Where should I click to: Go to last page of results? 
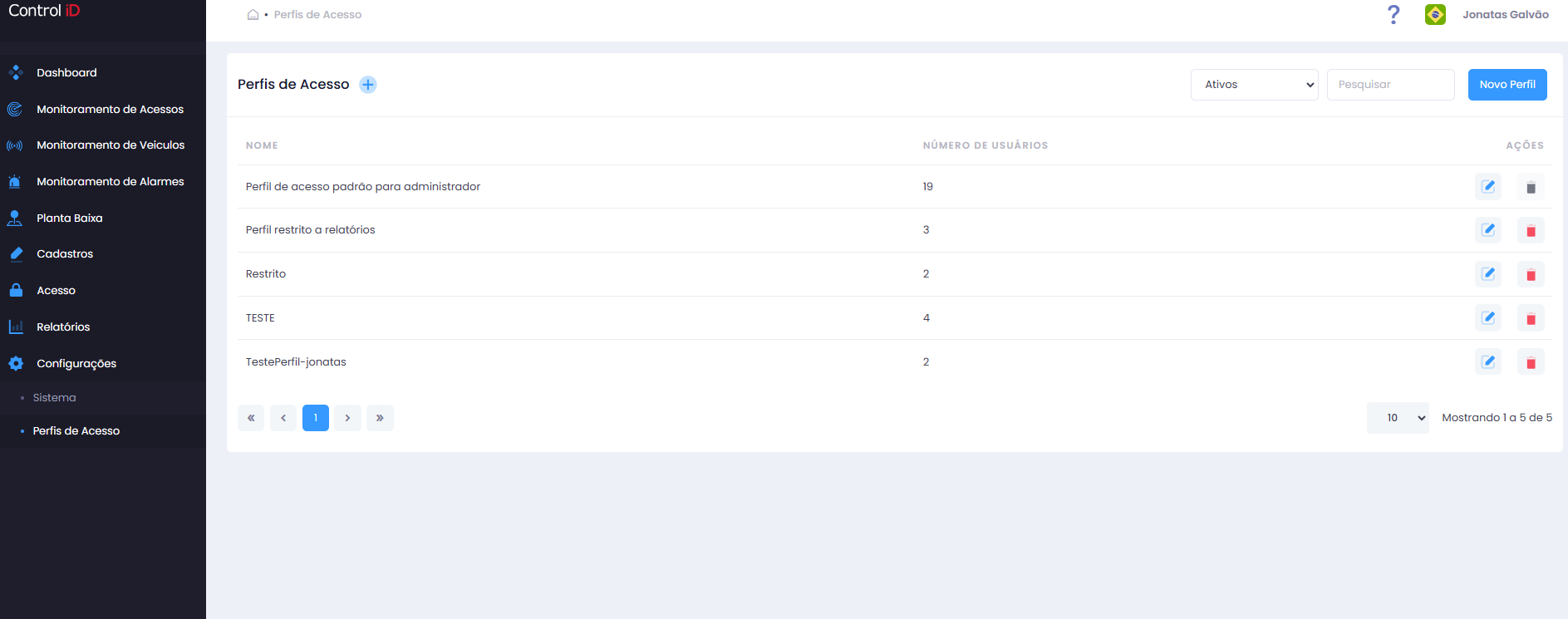pos(380,418)
